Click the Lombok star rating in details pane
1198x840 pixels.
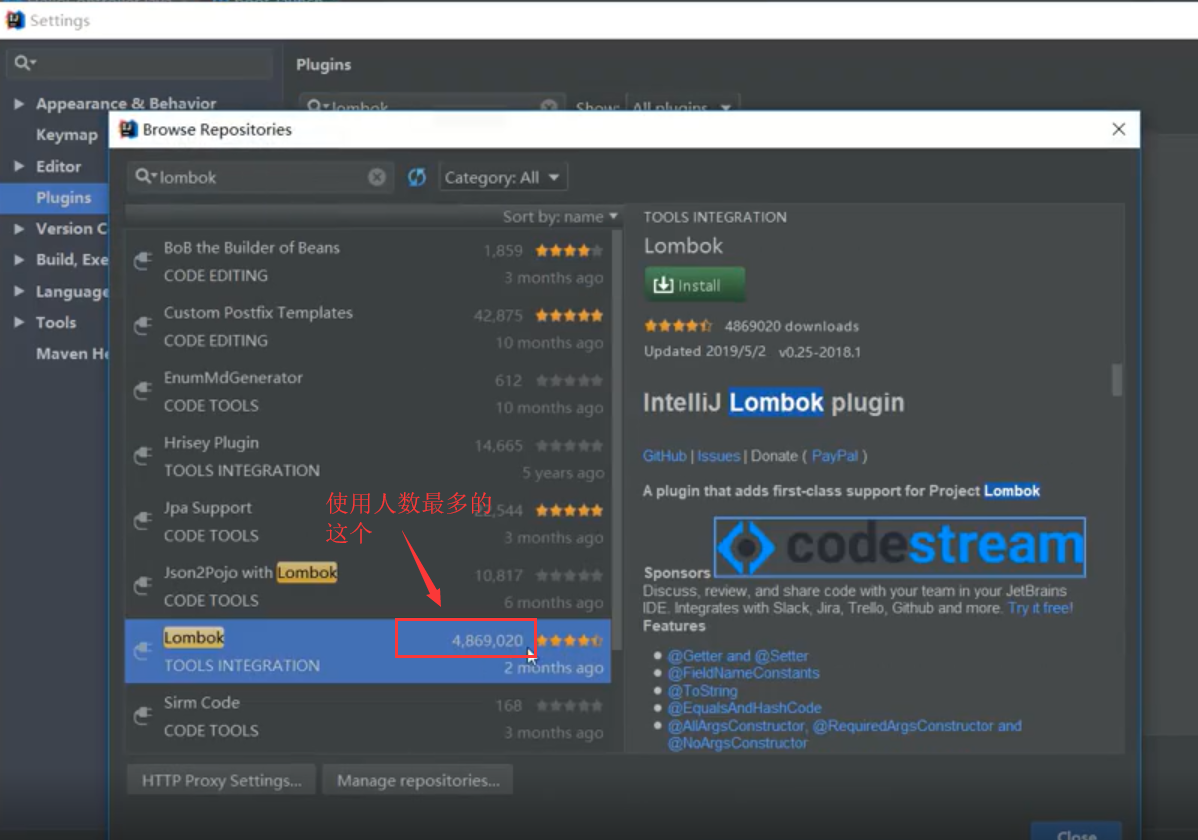[678, 326]
